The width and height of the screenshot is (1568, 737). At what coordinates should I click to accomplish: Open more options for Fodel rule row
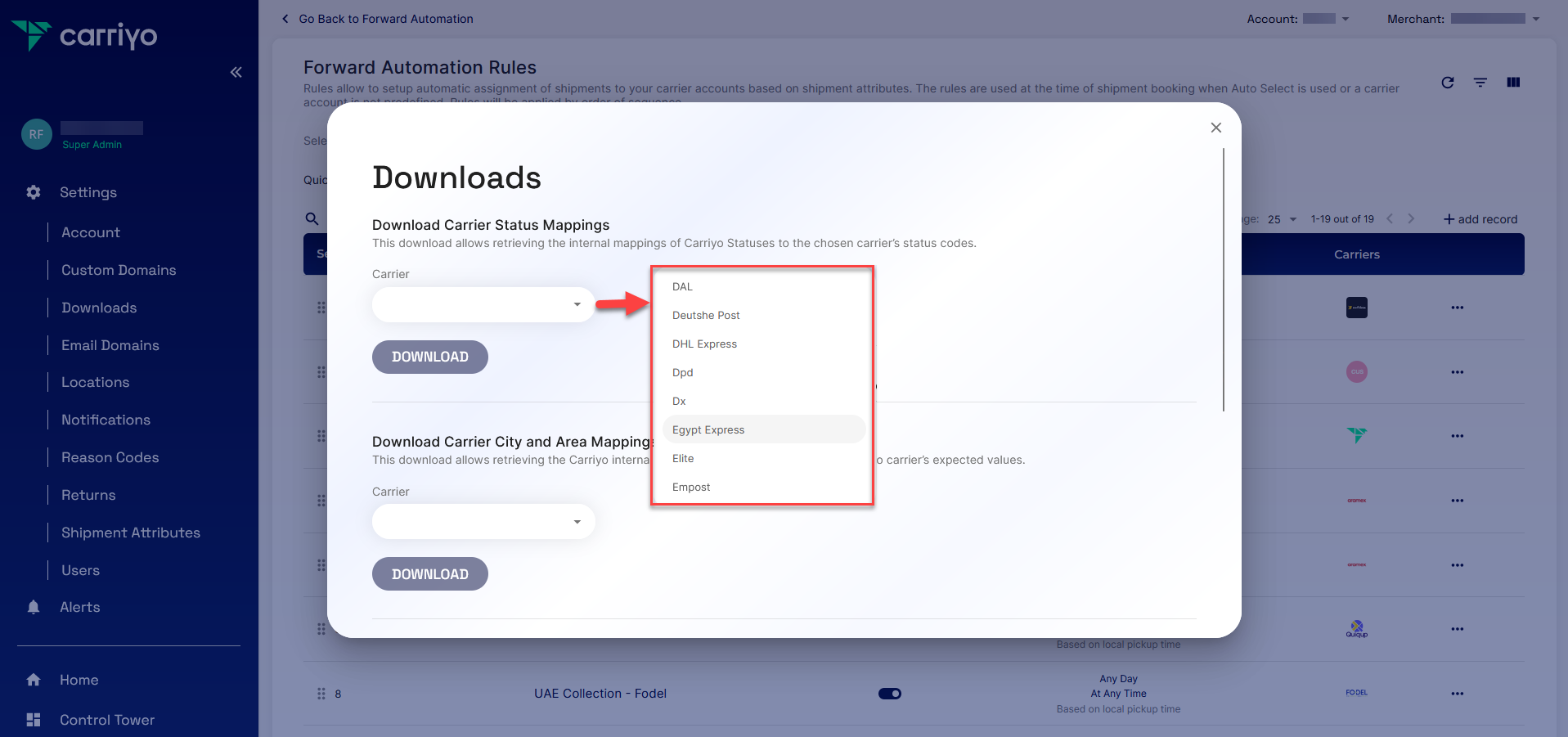click(x=1458, y=694)
